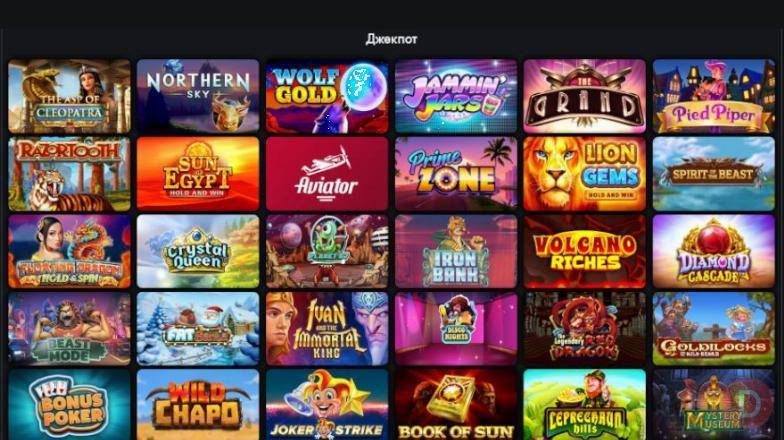Click The Grand slot thumbnail
Viewport: 784px width, 440px height.
(584, 96)
